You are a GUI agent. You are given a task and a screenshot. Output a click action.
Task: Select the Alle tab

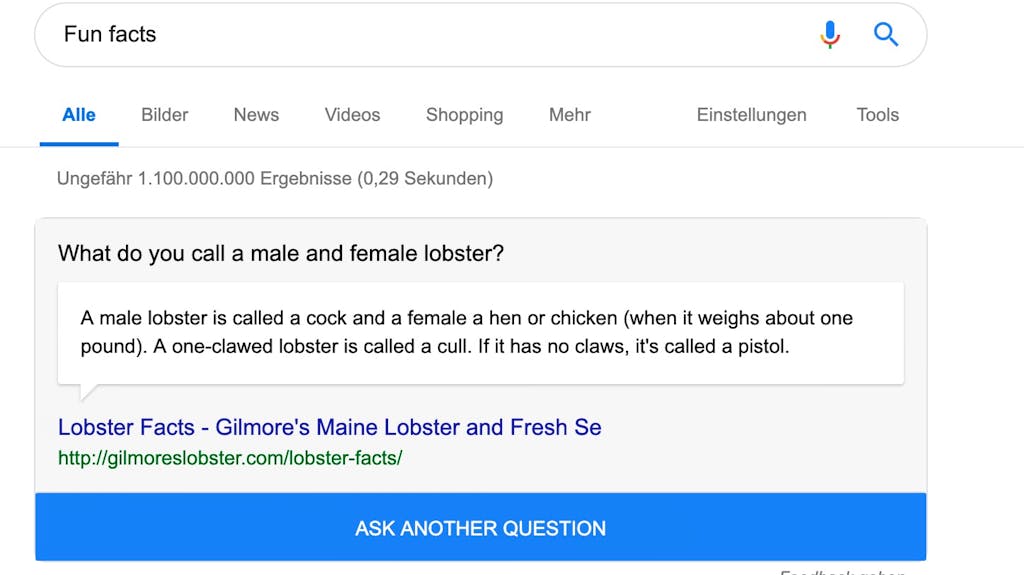[x=79, y=115]
